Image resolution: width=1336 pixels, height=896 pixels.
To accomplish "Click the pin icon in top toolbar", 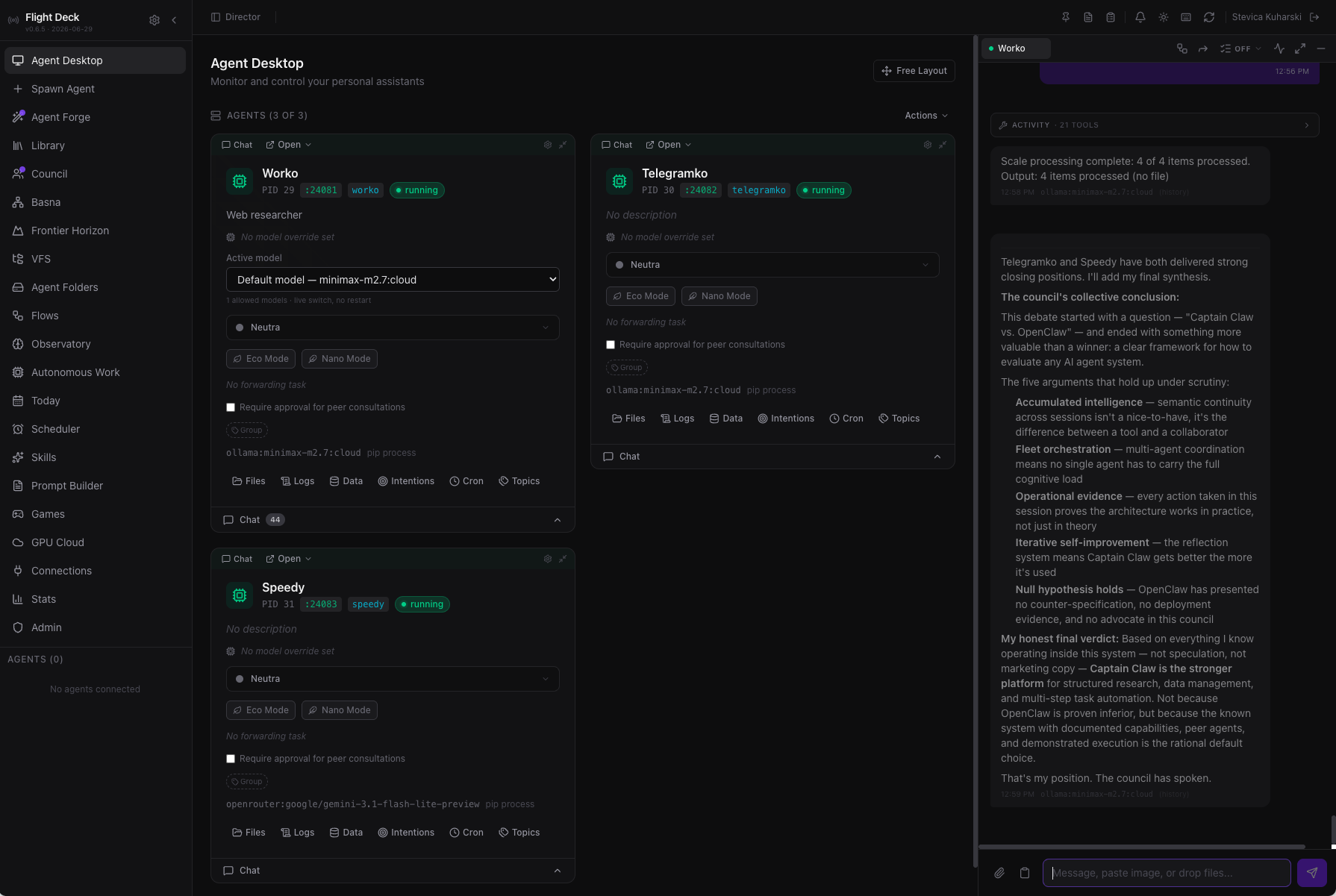I will point(1066,17).
